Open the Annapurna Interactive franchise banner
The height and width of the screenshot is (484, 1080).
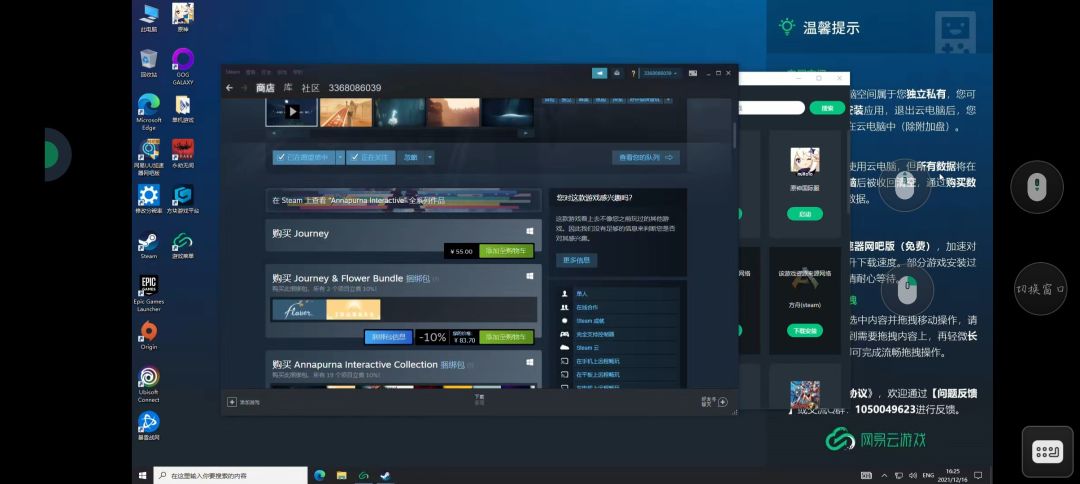coord(403,200)
